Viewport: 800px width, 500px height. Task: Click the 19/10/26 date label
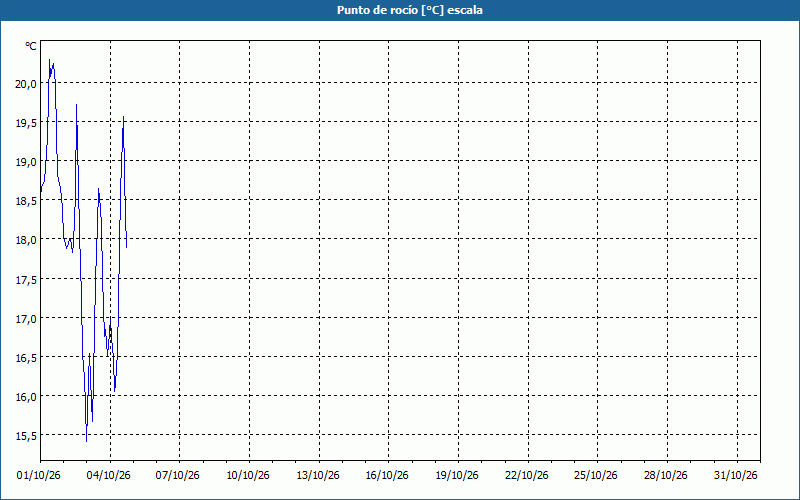coord(457,476)
